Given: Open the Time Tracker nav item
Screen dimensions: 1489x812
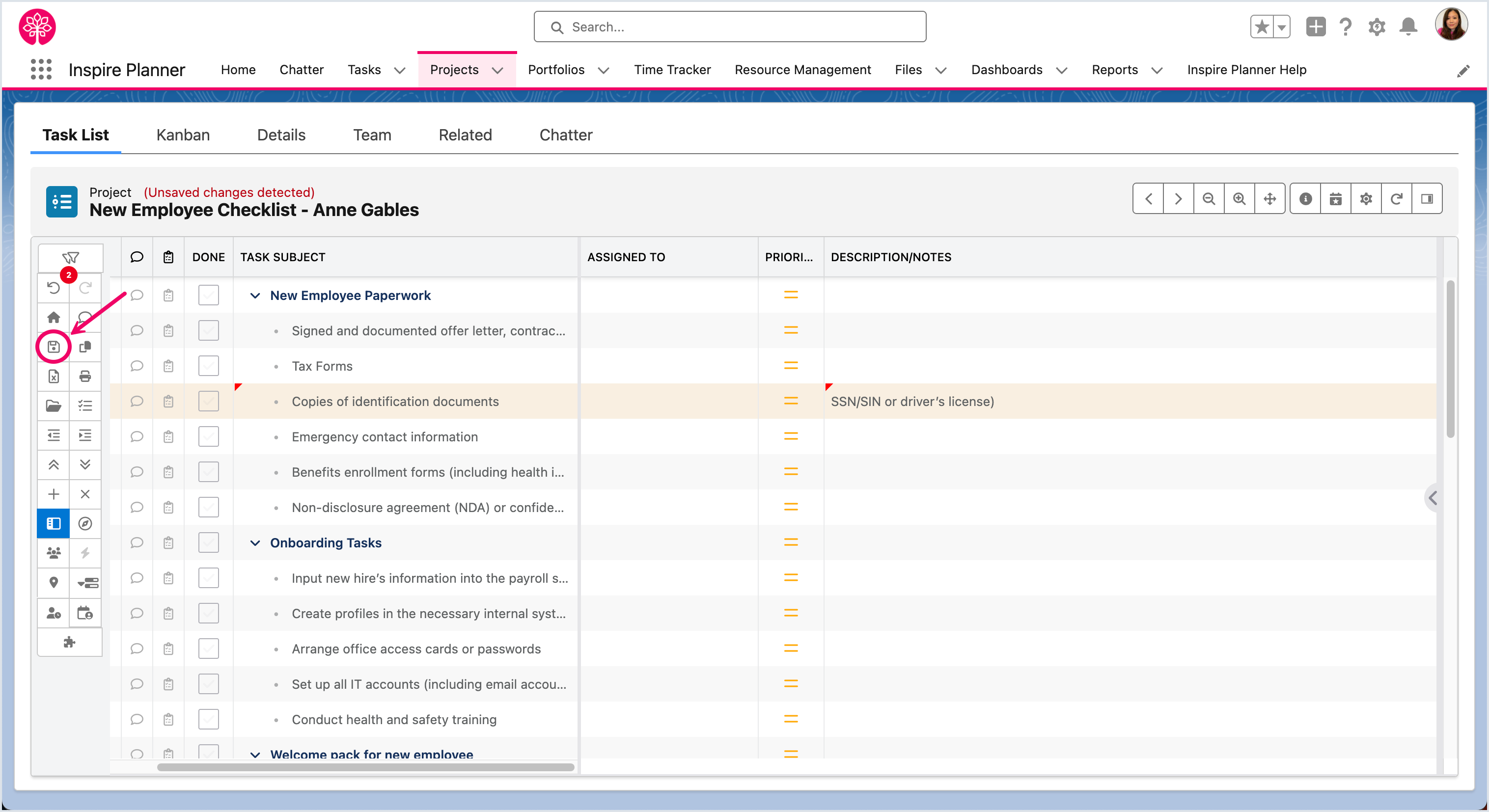Looking at the screenshot, I should pyautogui.click(x=672, y=70).
